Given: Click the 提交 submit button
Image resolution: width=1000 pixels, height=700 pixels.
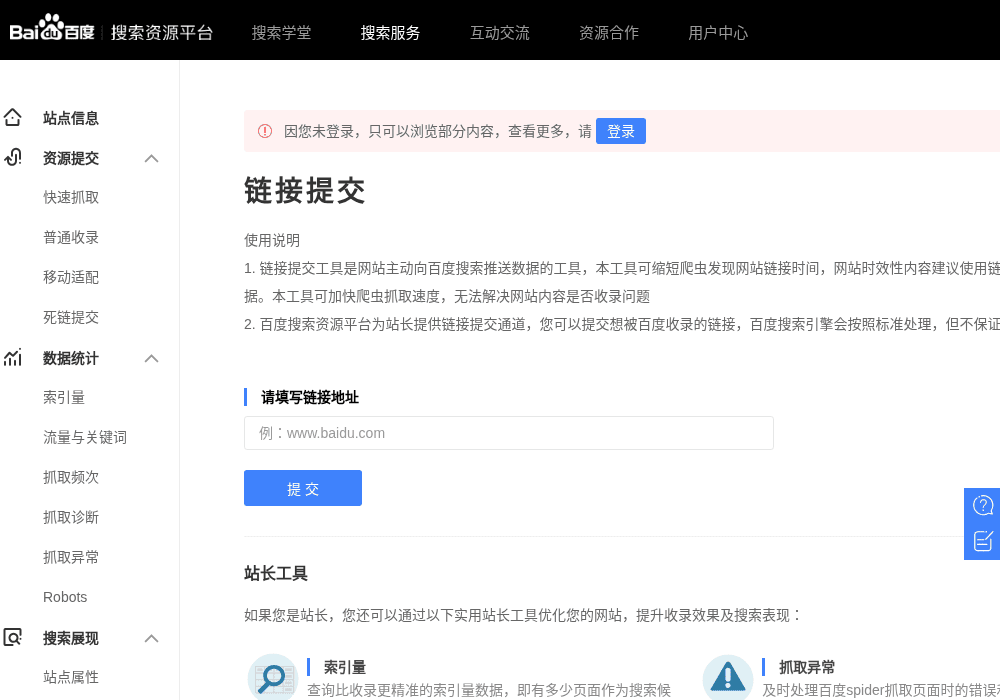Looking at the screenshot, I should pyautogui.click(x=303, y=488).
